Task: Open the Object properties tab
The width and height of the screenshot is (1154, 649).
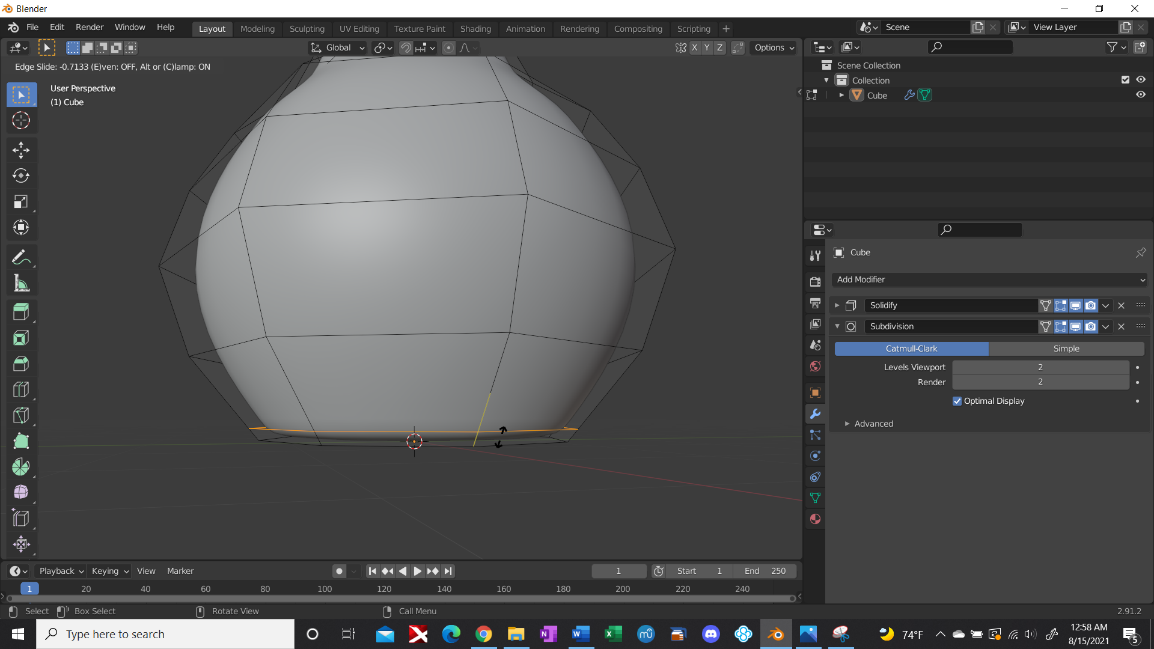Action: (x=815, y=392)
